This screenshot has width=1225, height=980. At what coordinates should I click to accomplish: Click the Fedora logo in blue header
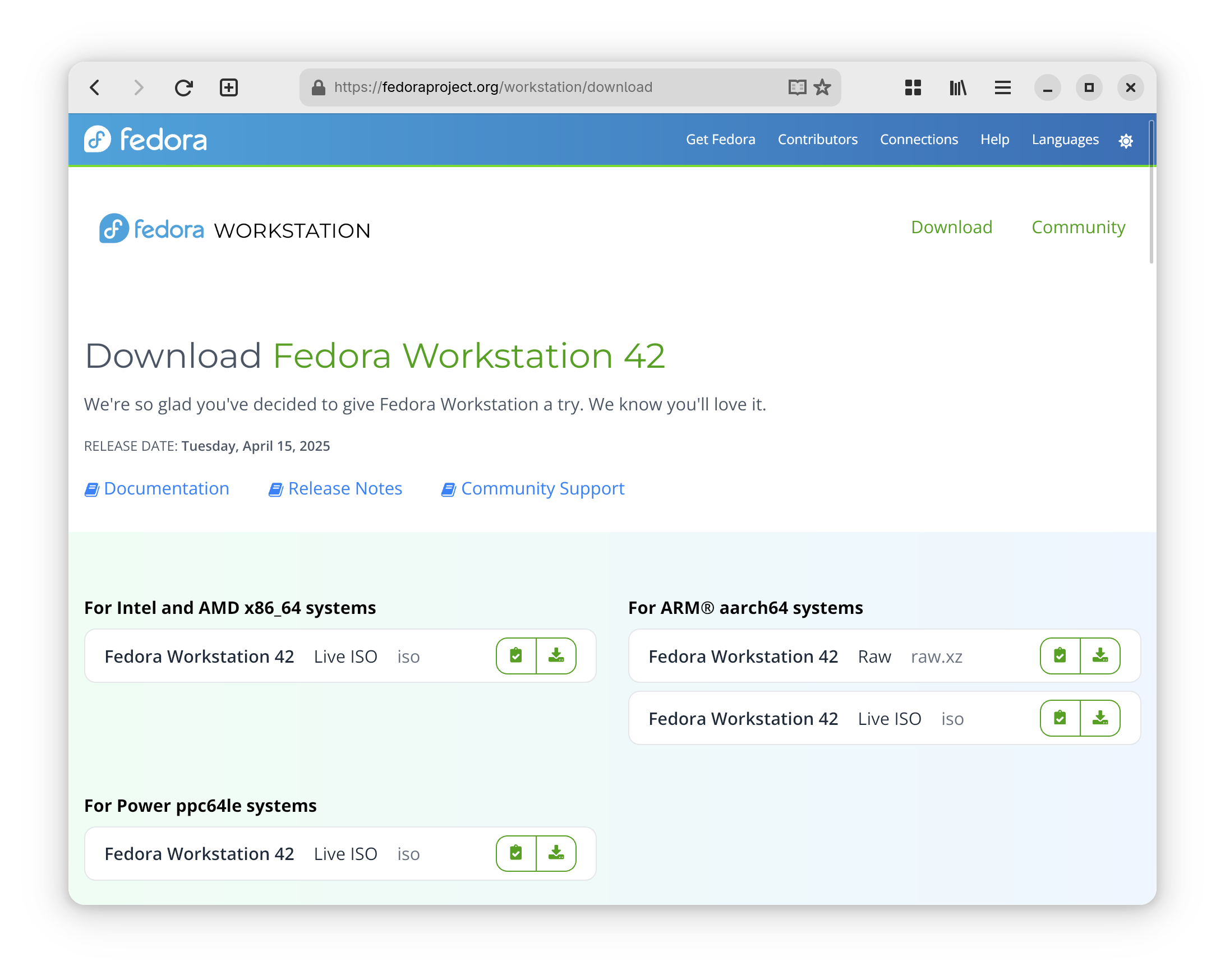coord(145,139)
